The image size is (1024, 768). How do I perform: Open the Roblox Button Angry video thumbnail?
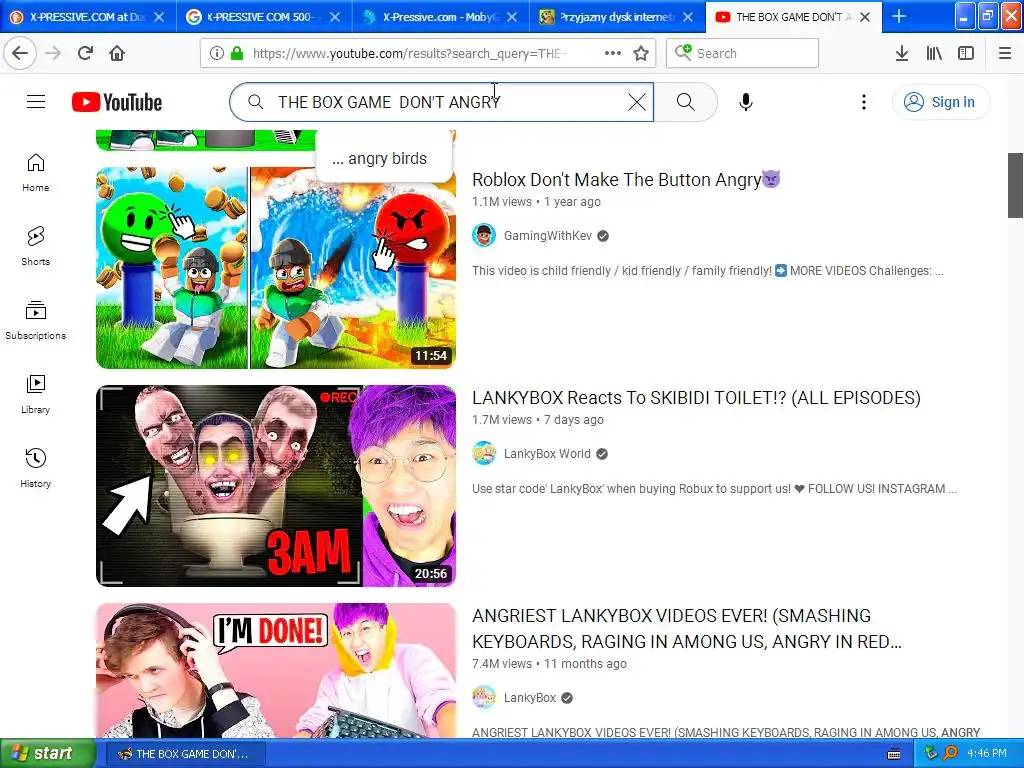276,268
